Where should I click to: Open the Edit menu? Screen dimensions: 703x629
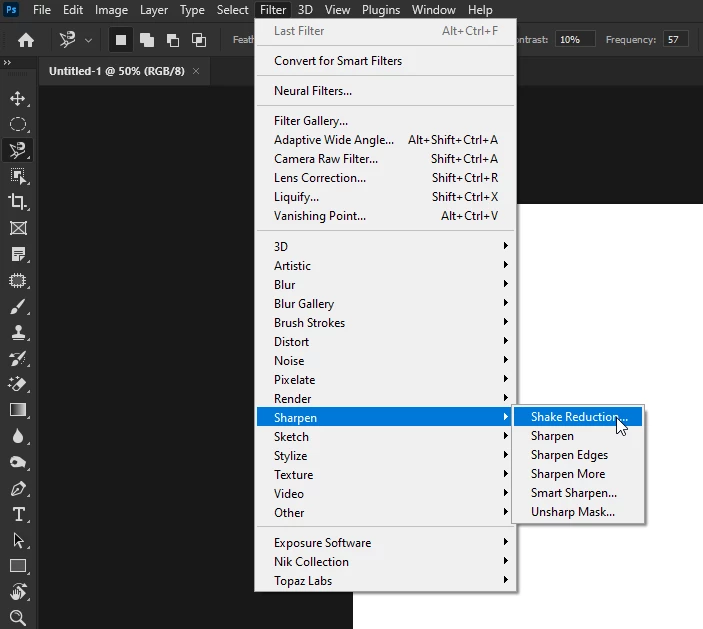[73, 9]
